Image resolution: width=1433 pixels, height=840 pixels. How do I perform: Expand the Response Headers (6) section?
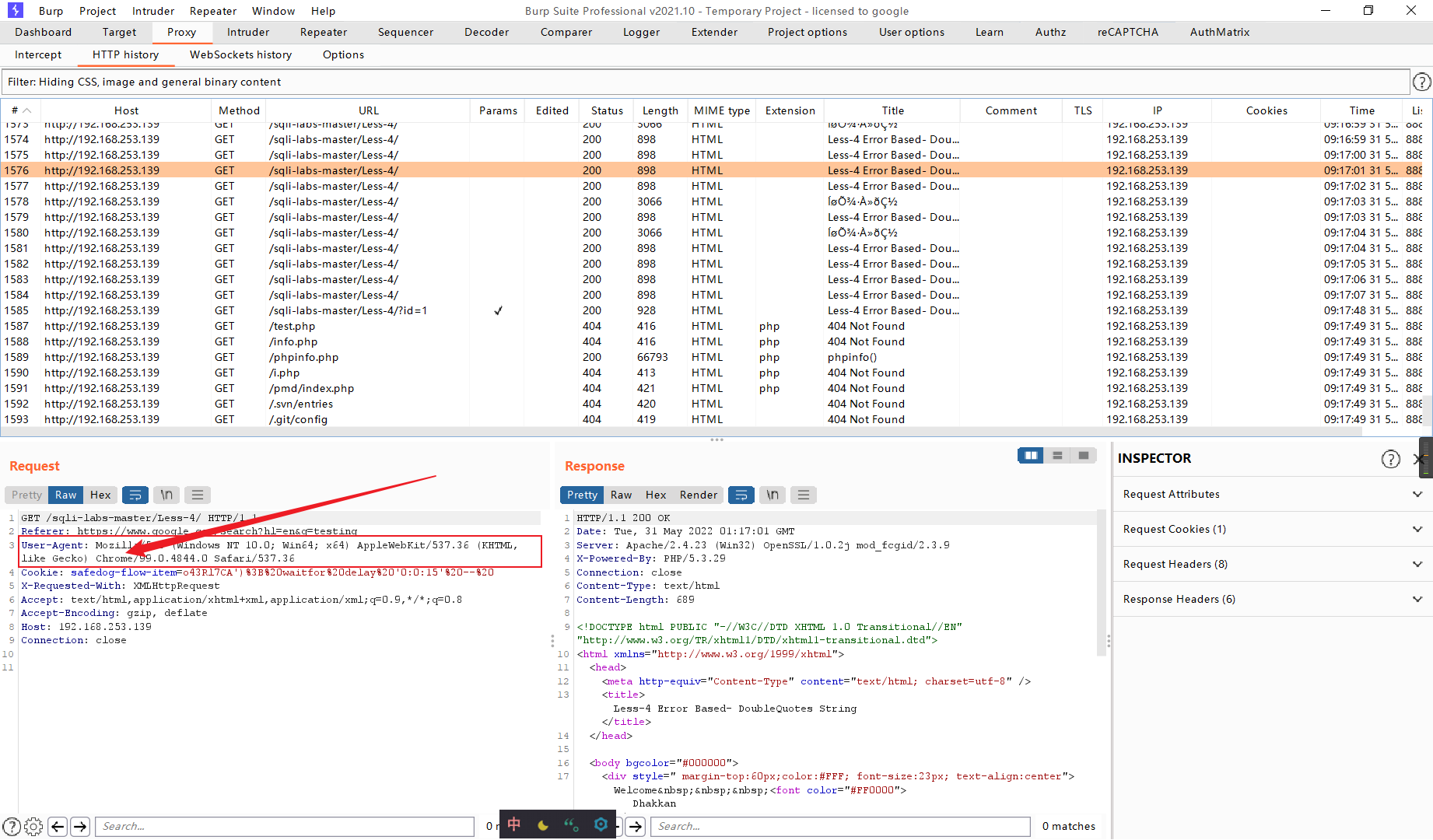pos(1273,599)
